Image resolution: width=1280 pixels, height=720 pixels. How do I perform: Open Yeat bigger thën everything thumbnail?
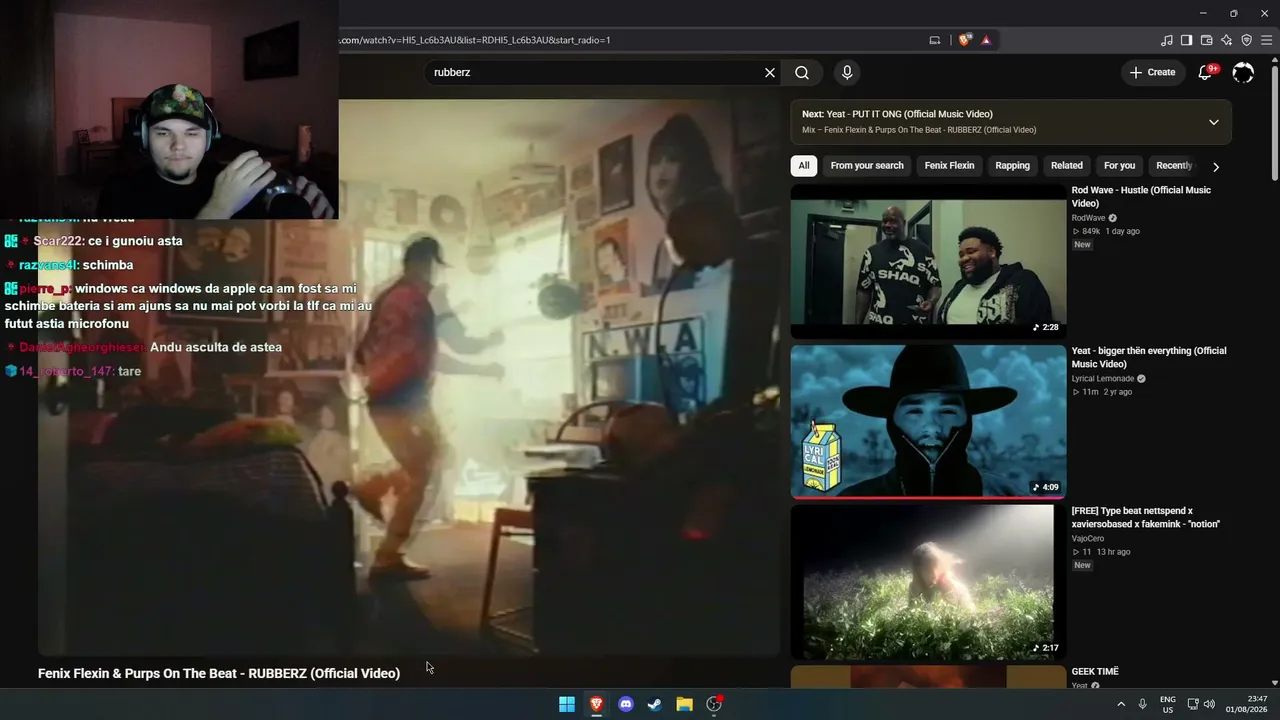click(x=928, y=422)
